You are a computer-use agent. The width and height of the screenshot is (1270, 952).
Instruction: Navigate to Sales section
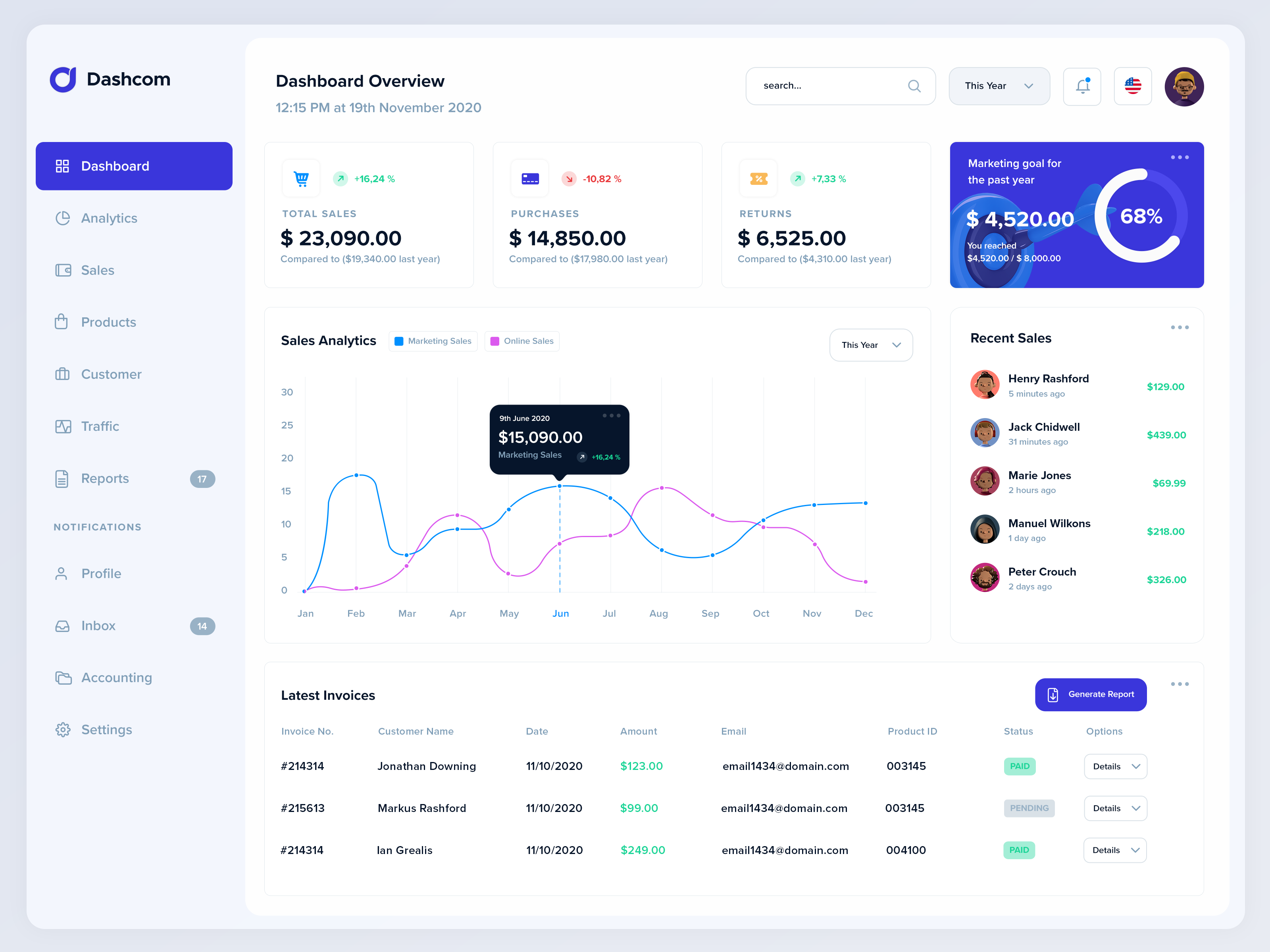[x=97, y=270]
